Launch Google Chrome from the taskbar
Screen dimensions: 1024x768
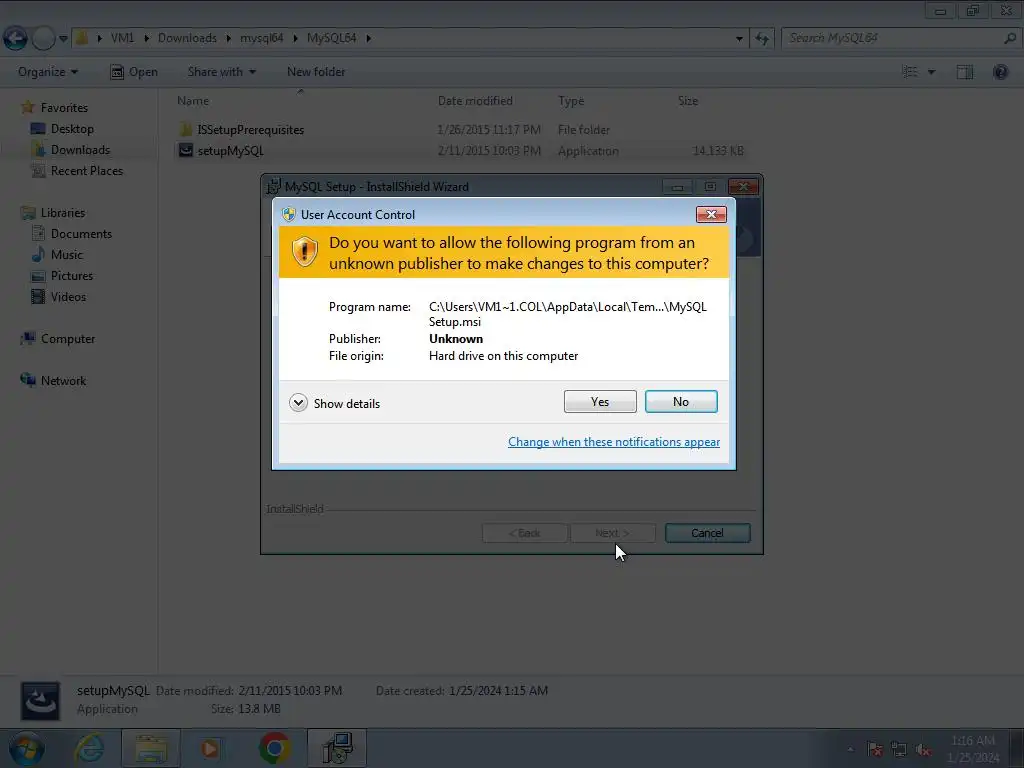pyautogui.click(x=274, y=748)
